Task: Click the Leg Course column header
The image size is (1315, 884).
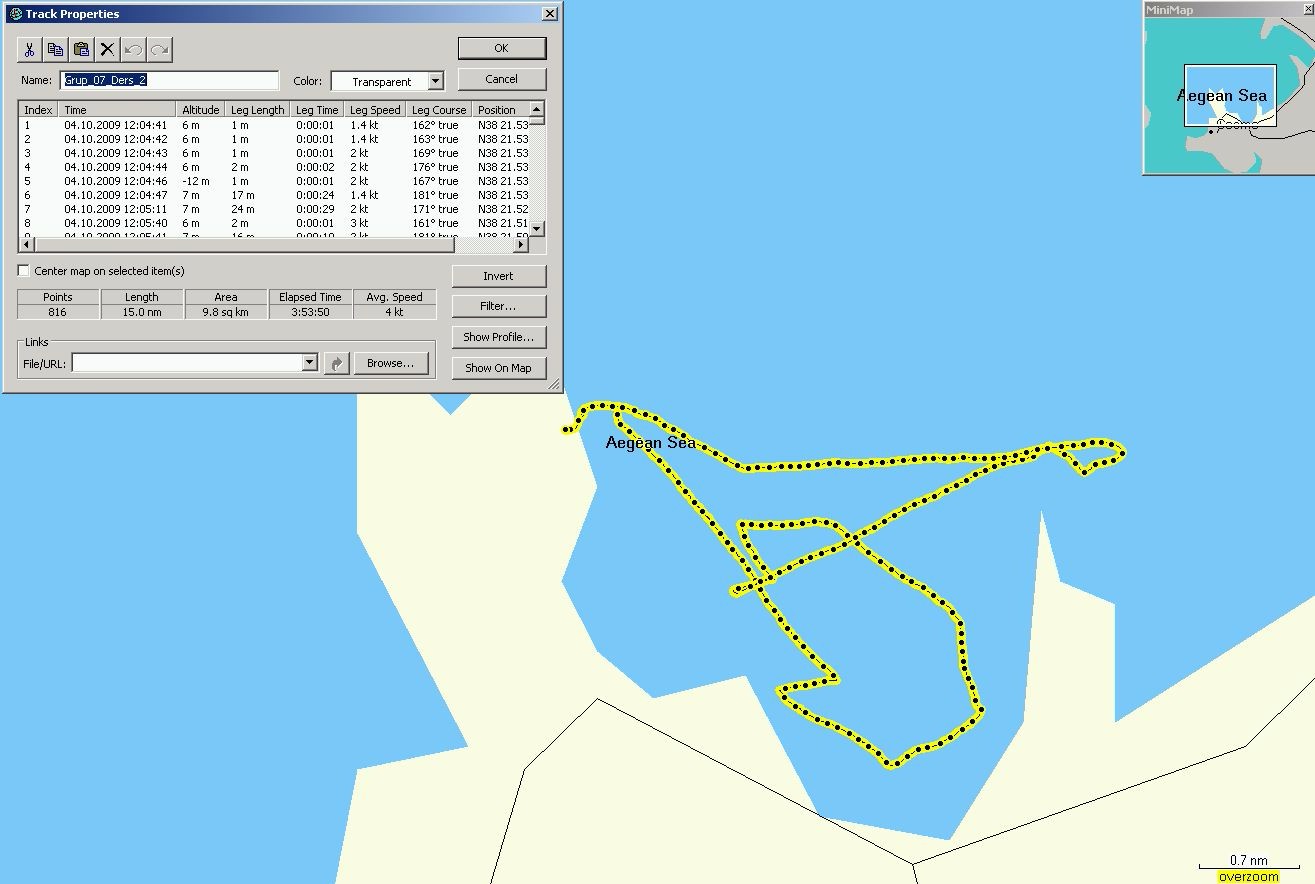Action: pos(439,110)
